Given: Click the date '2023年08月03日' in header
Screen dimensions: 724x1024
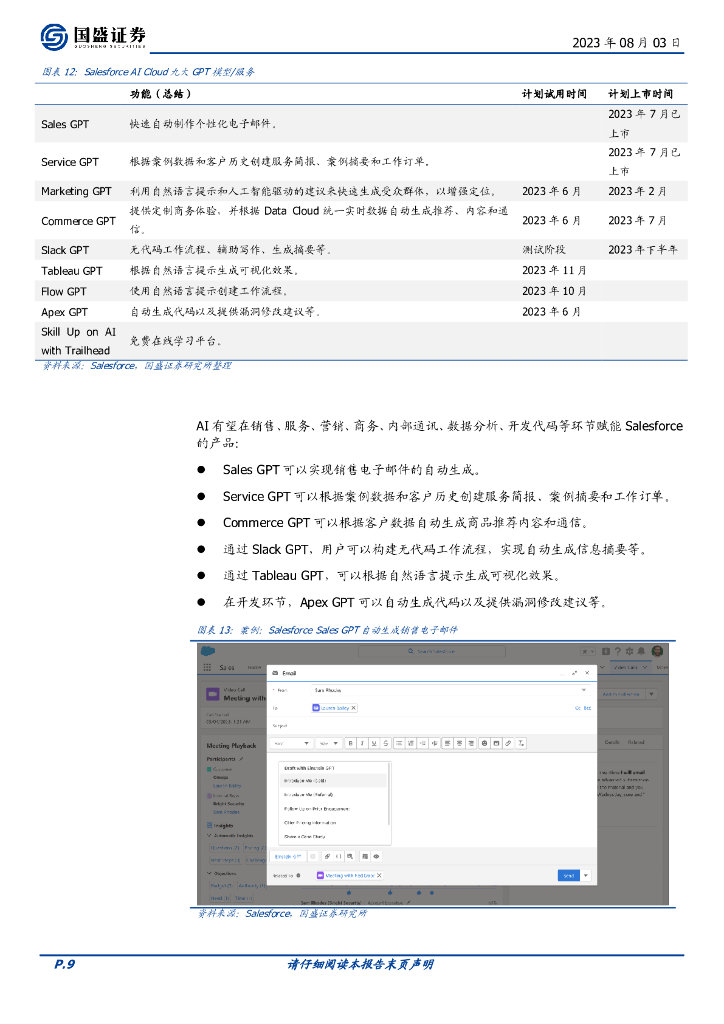Looking at the screenshot, I should (627, 42).
